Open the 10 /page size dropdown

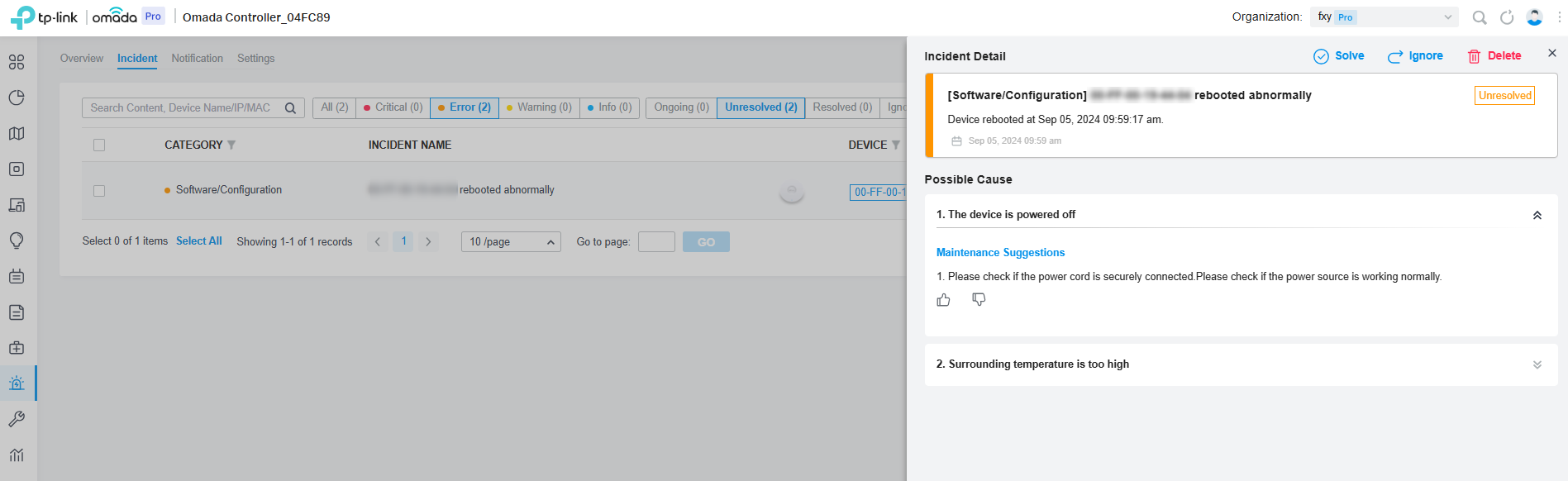[511, 242]
